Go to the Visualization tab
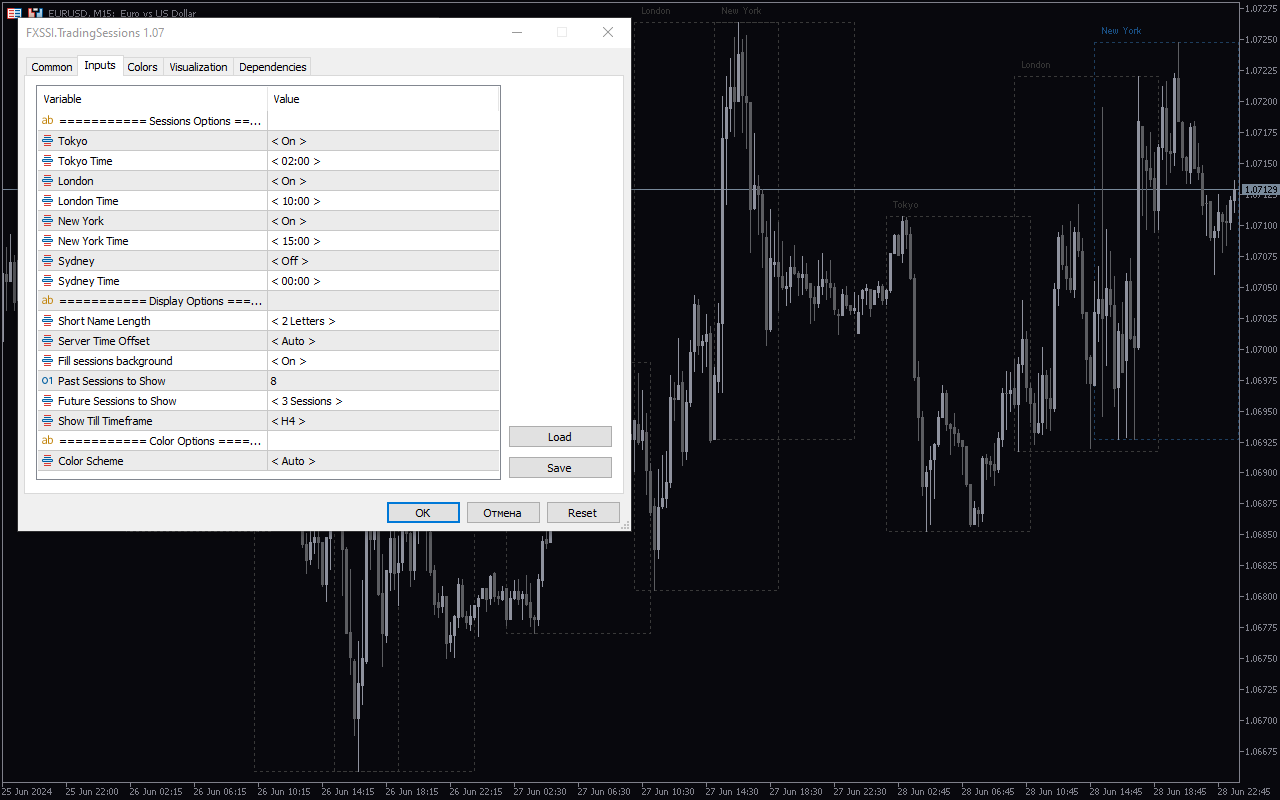Image resolution: width=1280 pixels, height=800 pixels. point(199,67)
